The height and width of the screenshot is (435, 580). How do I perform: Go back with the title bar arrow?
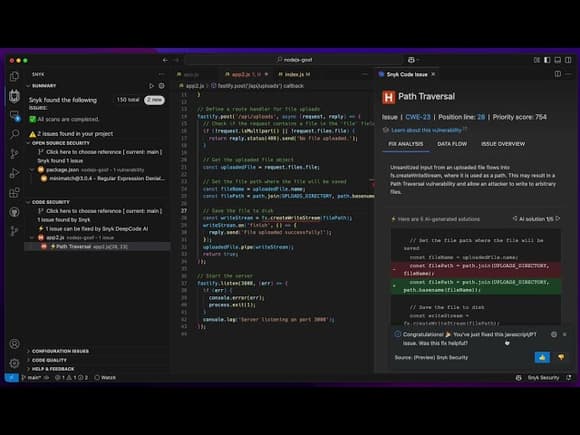pyautogui.click(x=165, y=60)
